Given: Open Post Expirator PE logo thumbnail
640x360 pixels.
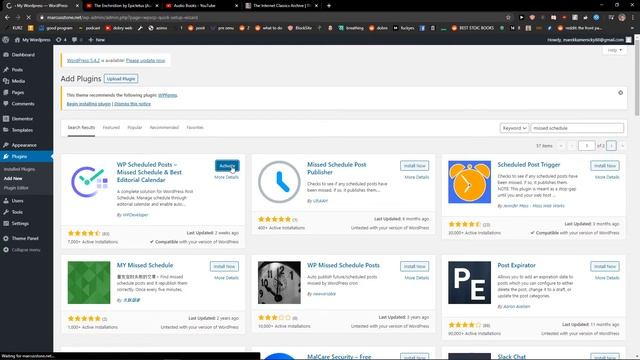Looking at the screenshot, I should point(469,282).
